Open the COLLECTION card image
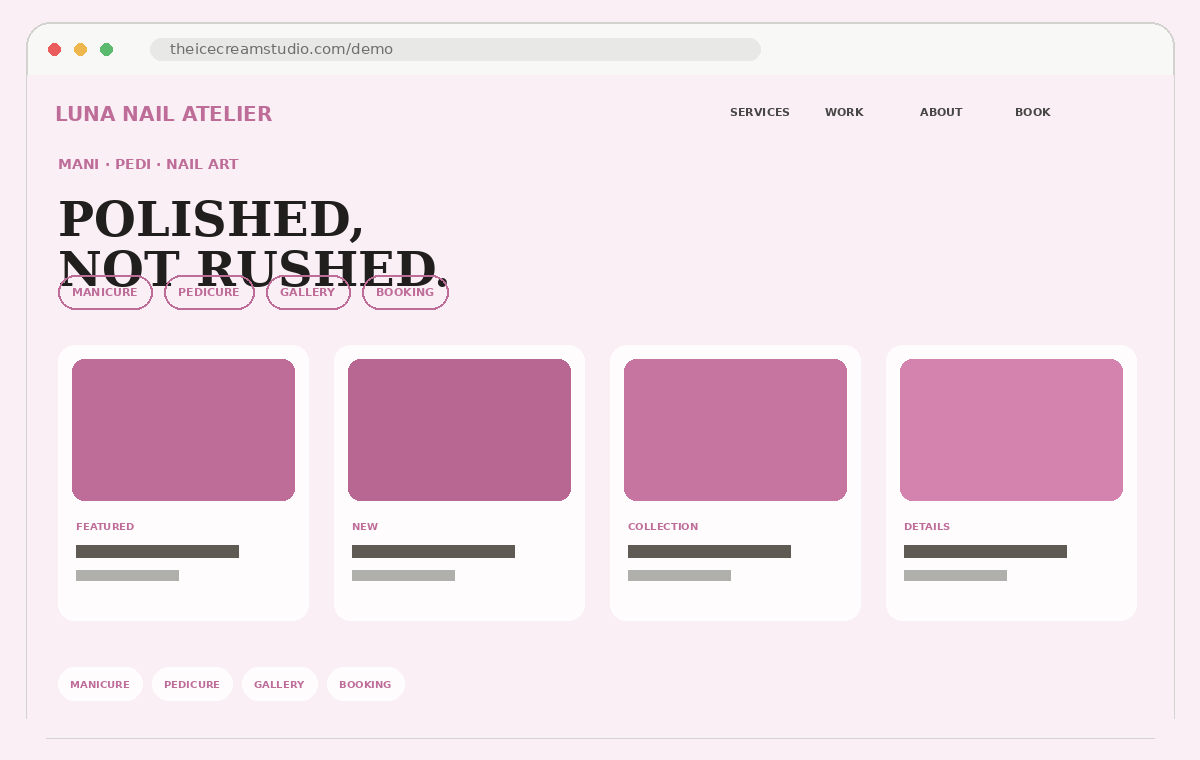 click(x=735, y=430)
